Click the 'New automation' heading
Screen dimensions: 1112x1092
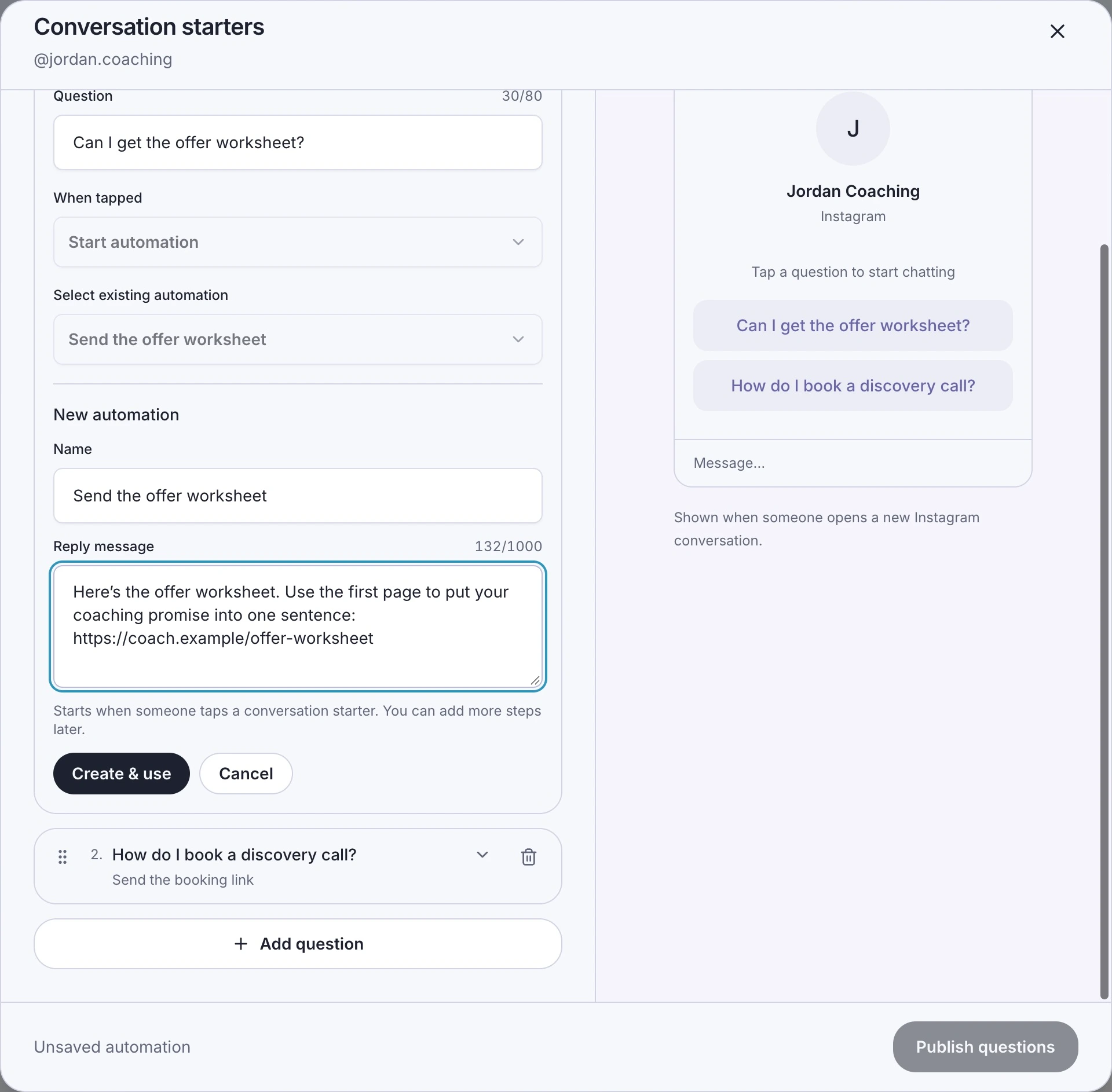tap(116, 415)
